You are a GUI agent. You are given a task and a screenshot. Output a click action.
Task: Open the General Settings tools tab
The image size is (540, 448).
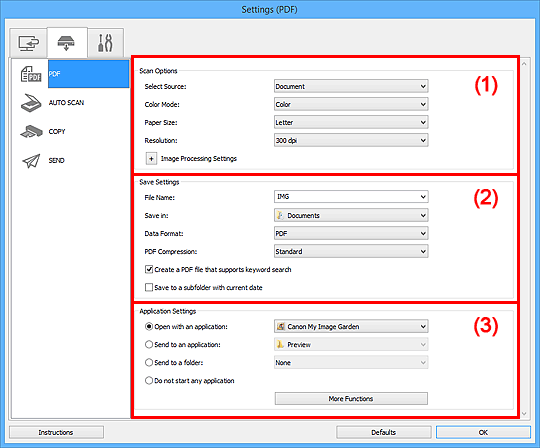(105, 43)
